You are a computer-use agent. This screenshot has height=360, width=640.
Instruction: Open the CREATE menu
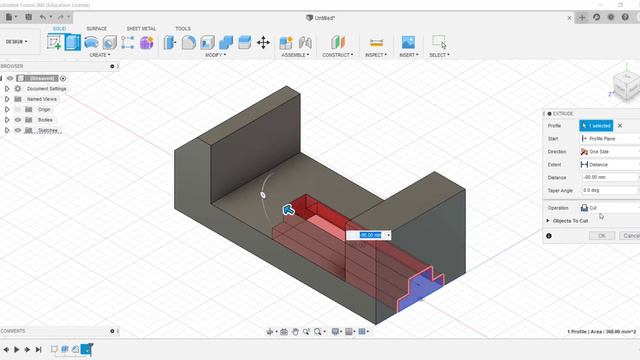pyautogui.click(x=100, y=55)
